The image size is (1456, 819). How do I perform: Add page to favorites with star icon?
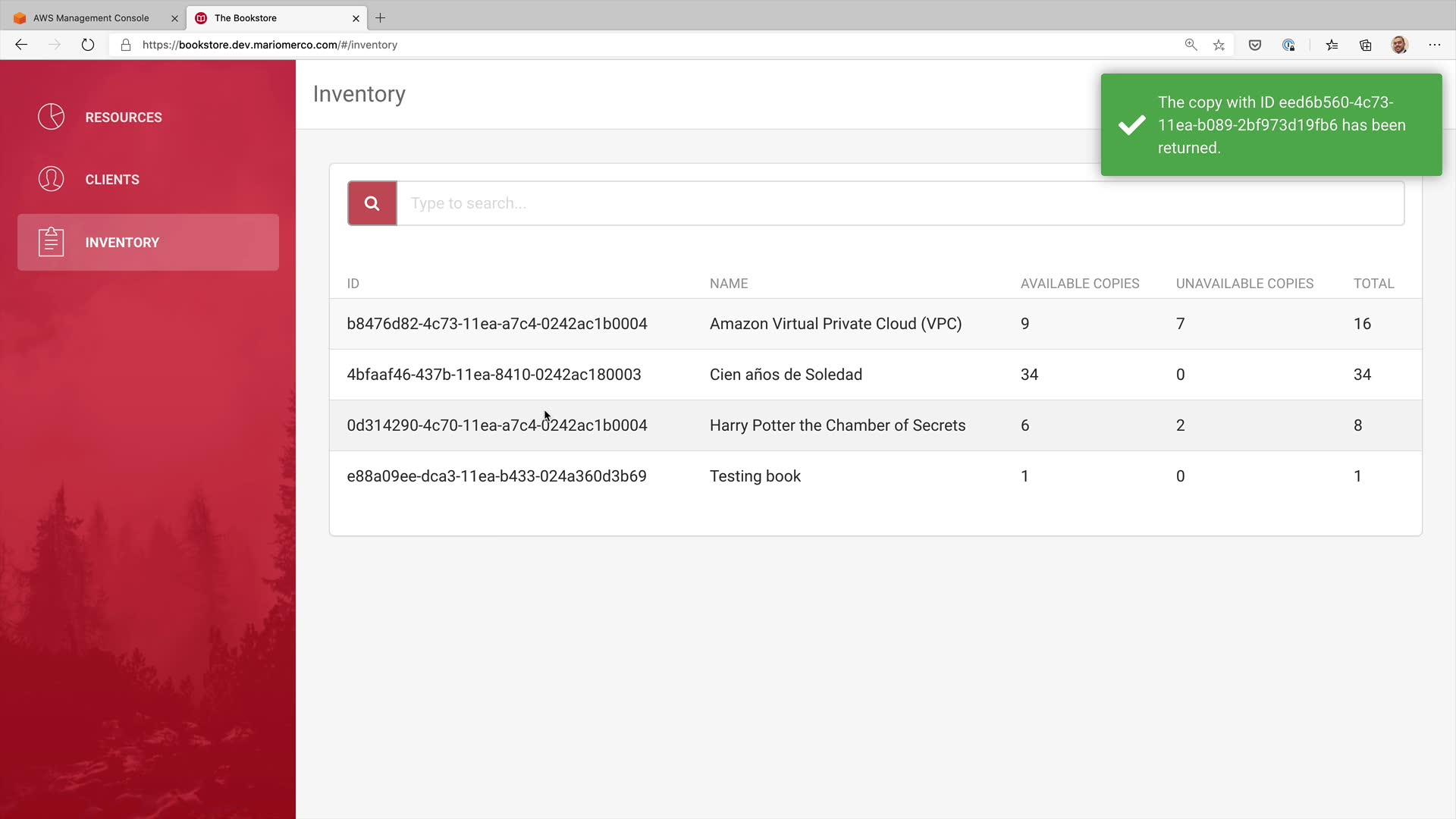coord(1219,45)
